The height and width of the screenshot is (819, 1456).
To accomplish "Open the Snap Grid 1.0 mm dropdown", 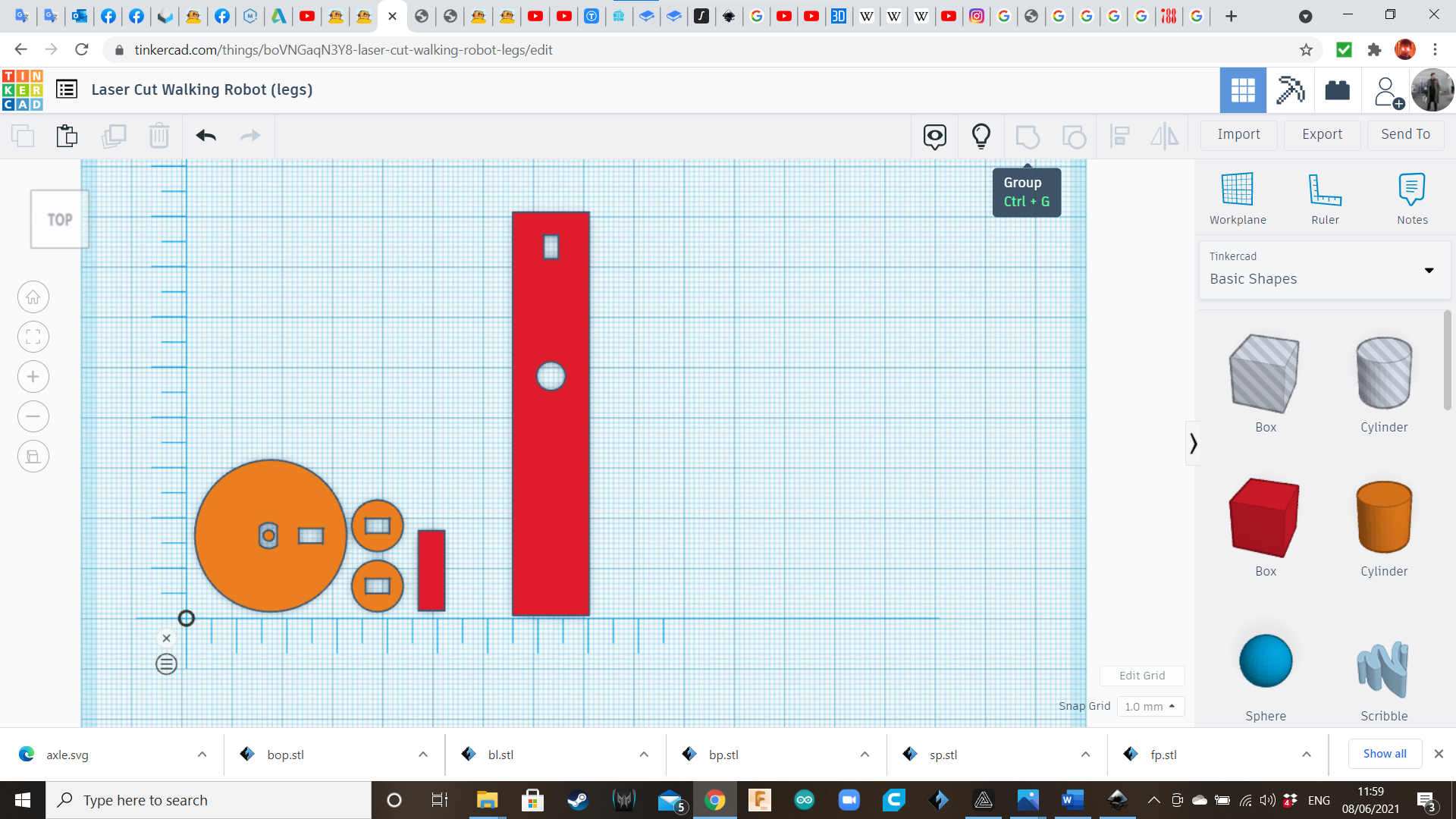I will pos(1150,706).
